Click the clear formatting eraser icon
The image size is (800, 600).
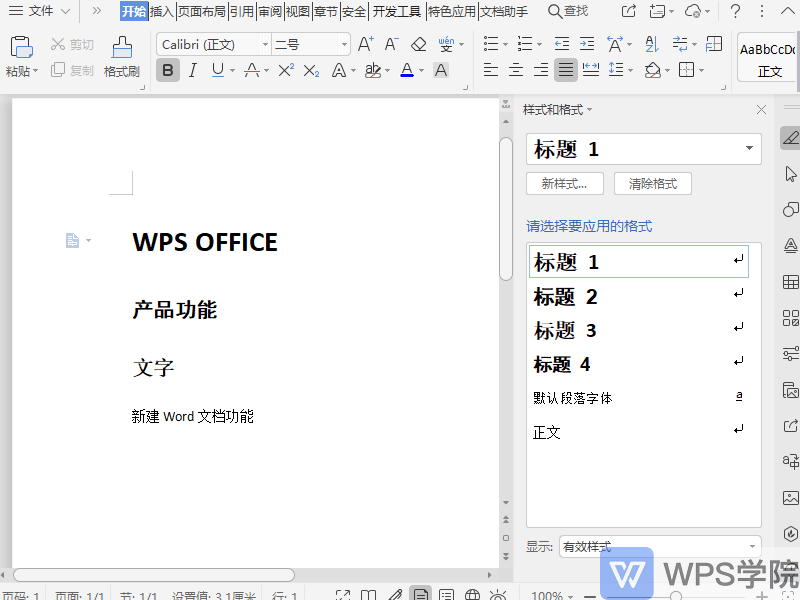point(418,44)
